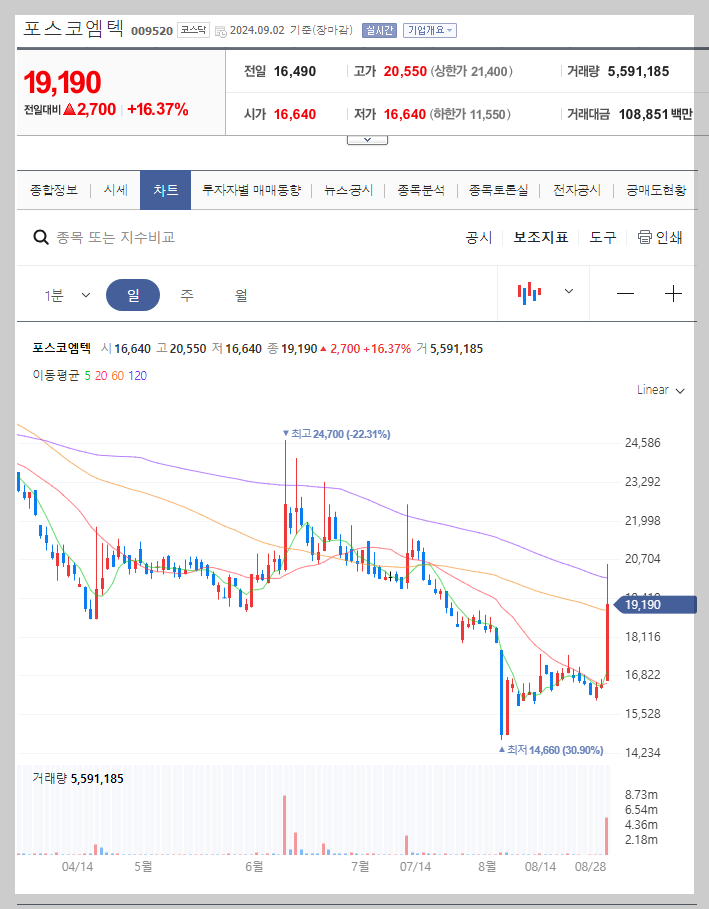The image size is (709, 909).
Task: Open the Linear scale dropdown
Action: pos(658,391)
